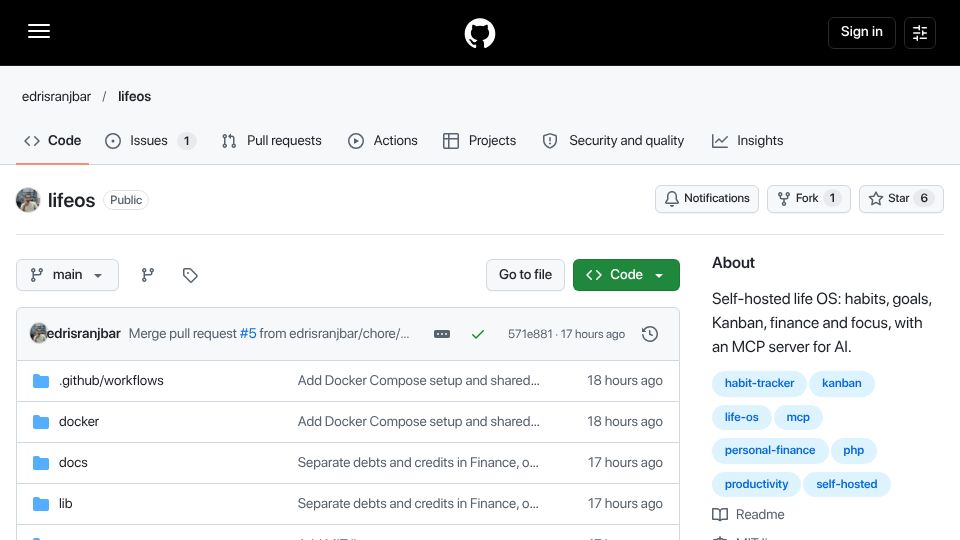Viewport: 960px width, 540px height.
Task: Open commit message in docker row
Action: point(419,422)
